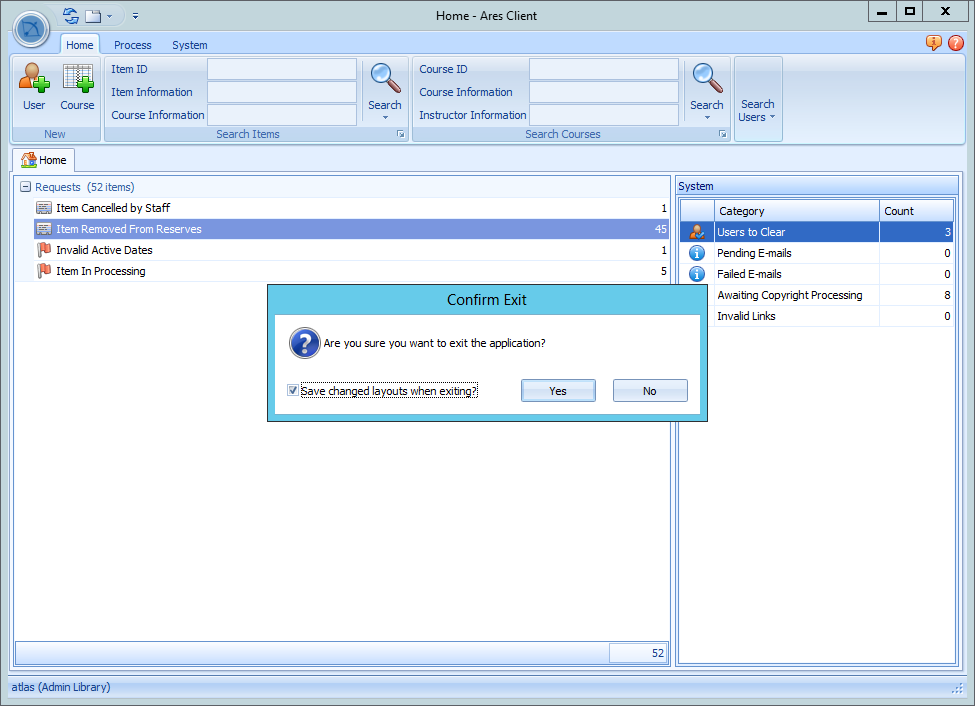Open the quick access toolbar customize arrow

pyautogui.click(x=134, y=15)
